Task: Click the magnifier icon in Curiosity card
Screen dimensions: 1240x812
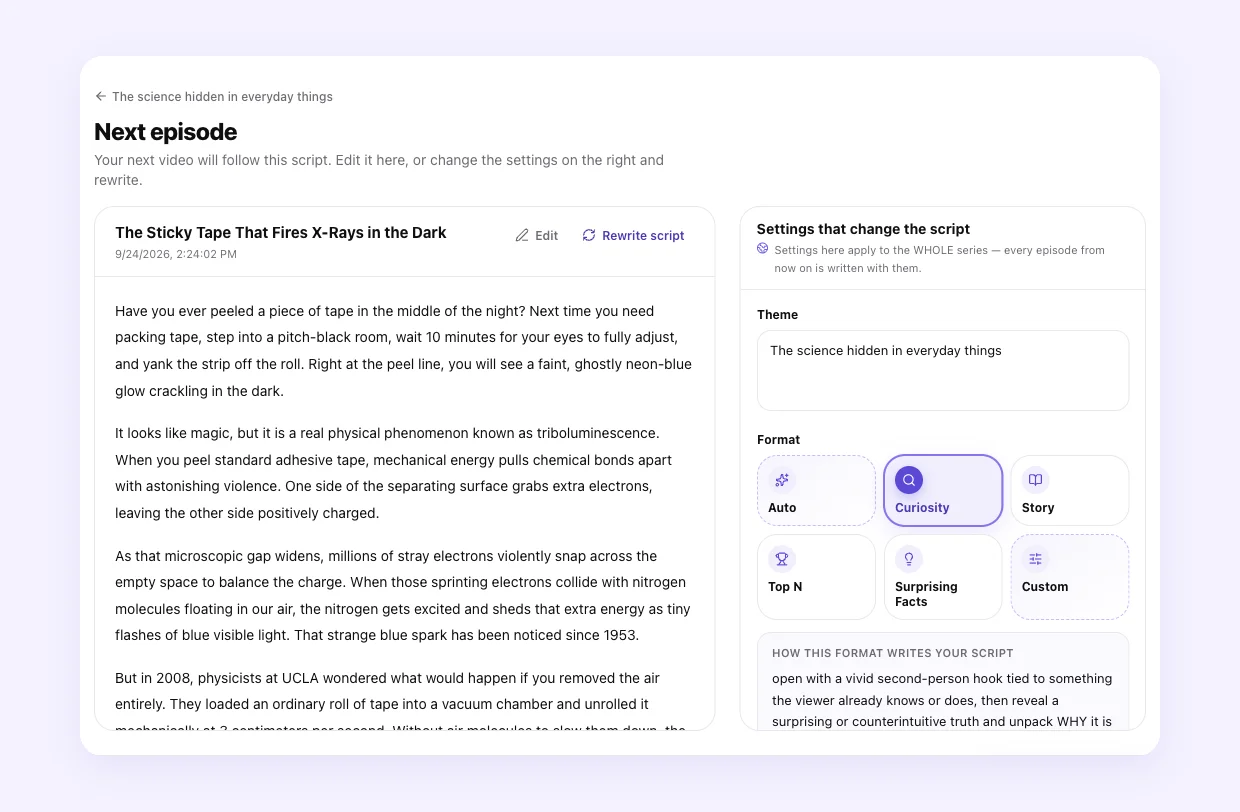Action: (909, 480)
